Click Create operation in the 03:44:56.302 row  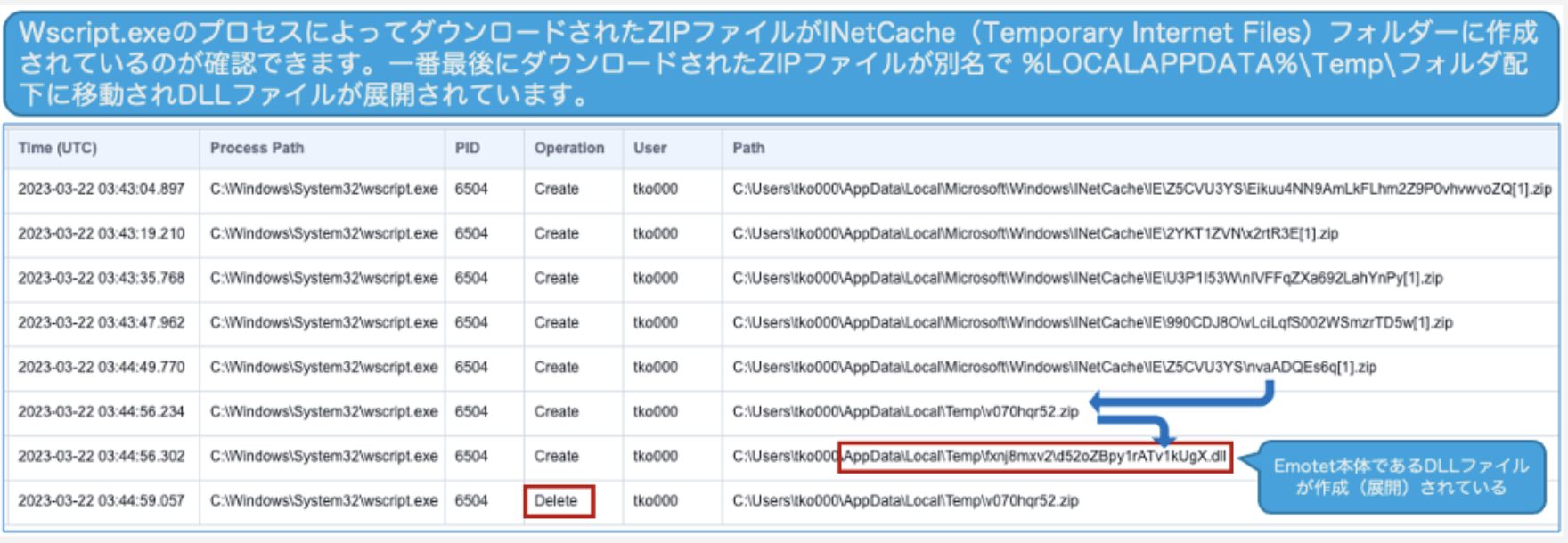(557, 456)
